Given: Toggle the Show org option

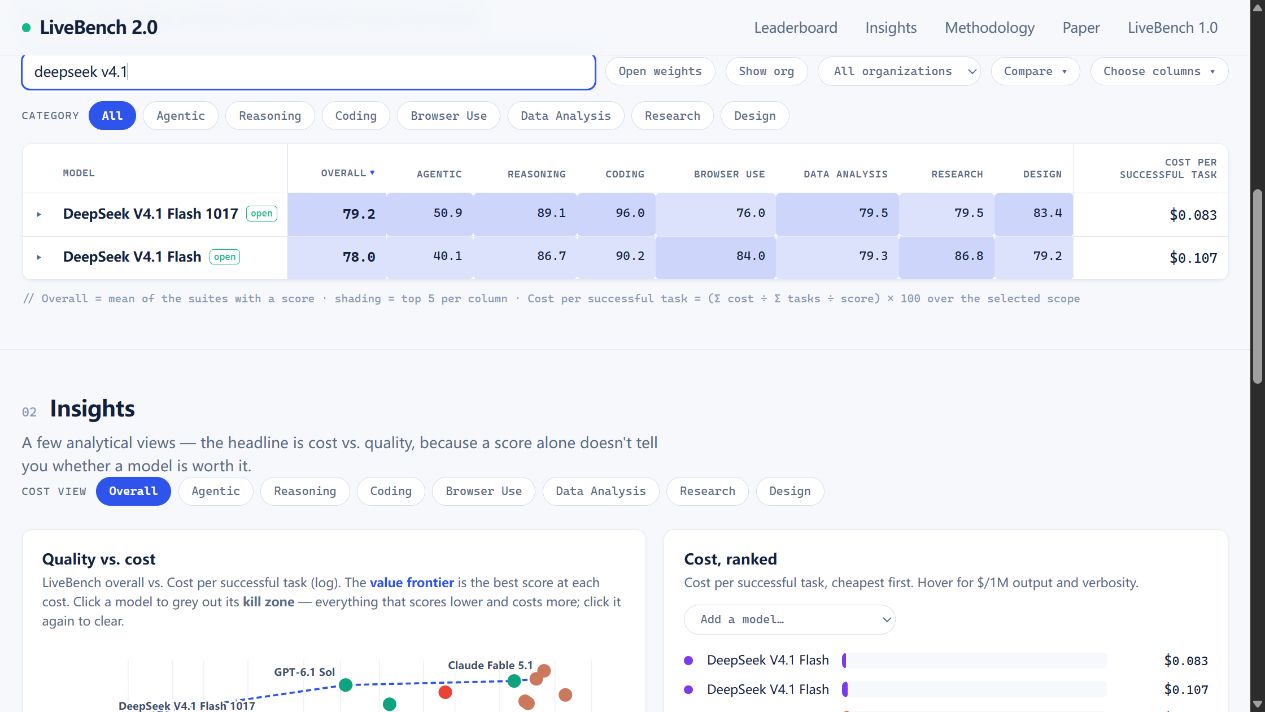Looking at the screenshot, I should (766, 71).
